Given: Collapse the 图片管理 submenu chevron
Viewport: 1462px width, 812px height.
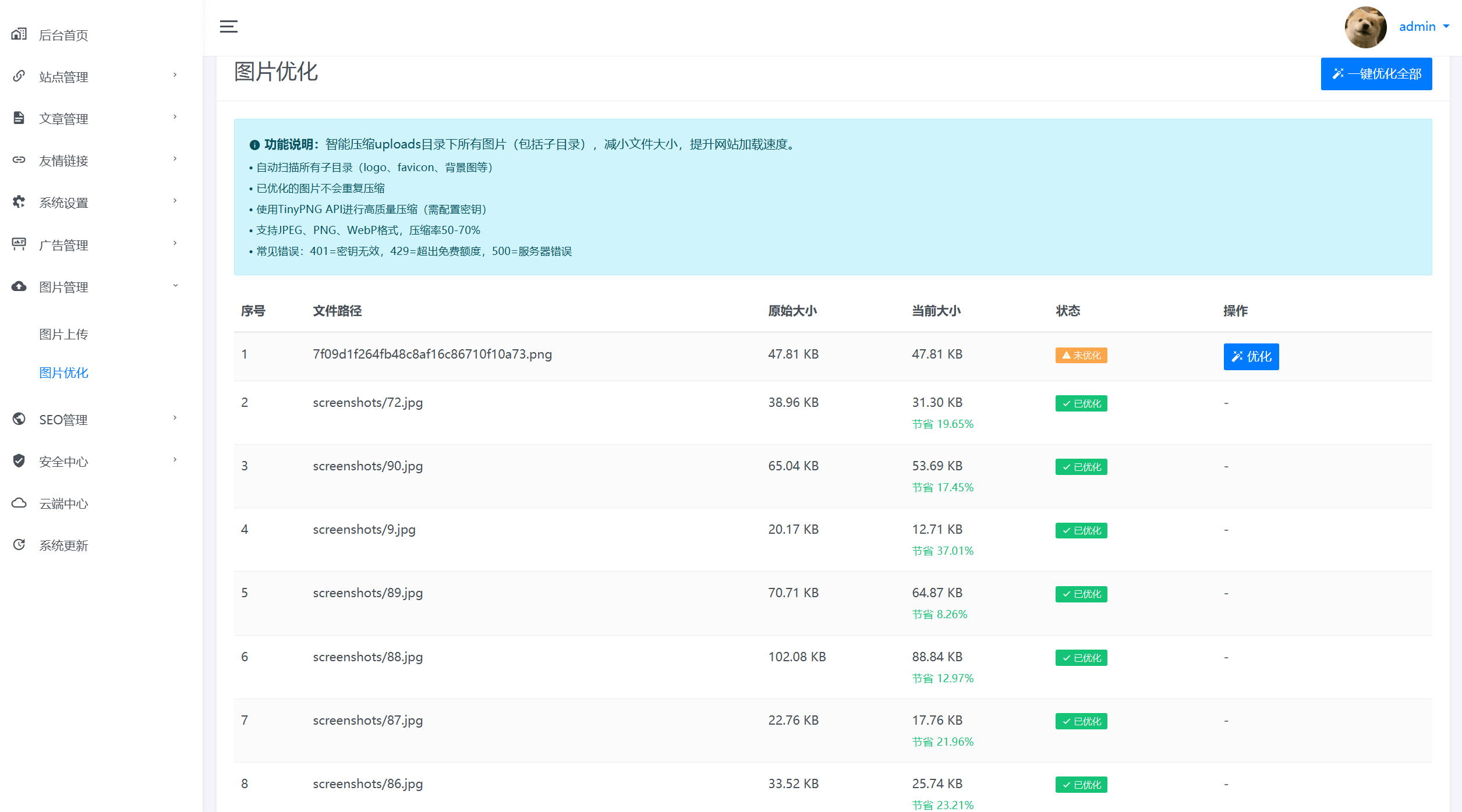Looking at the screenshot, I should (175, 286).
